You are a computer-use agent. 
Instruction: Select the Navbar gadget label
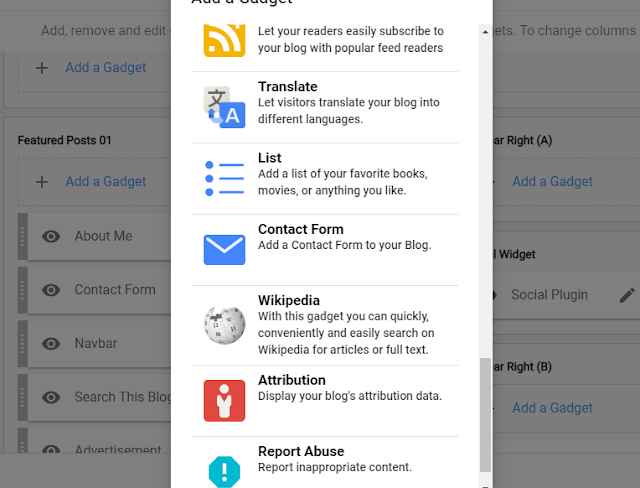[96, 344]
